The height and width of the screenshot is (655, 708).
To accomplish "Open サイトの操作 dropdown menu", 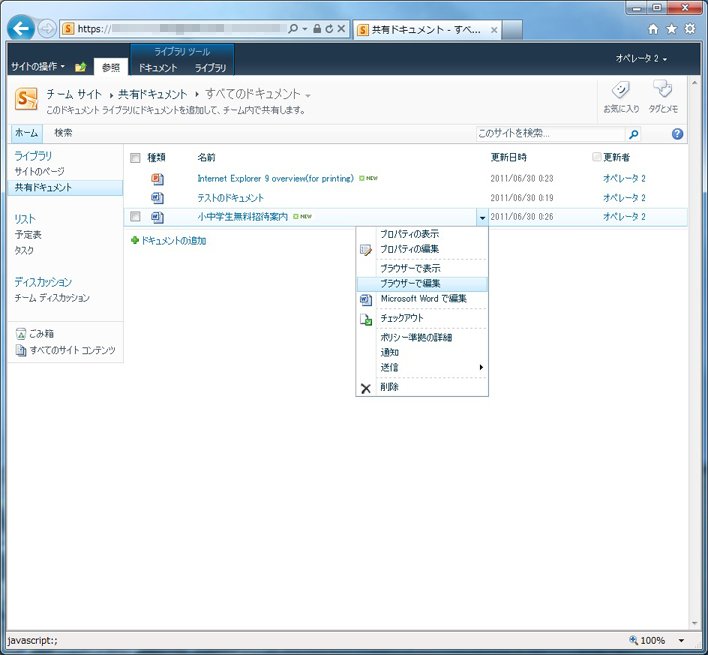I will click(x=38, y=67).
